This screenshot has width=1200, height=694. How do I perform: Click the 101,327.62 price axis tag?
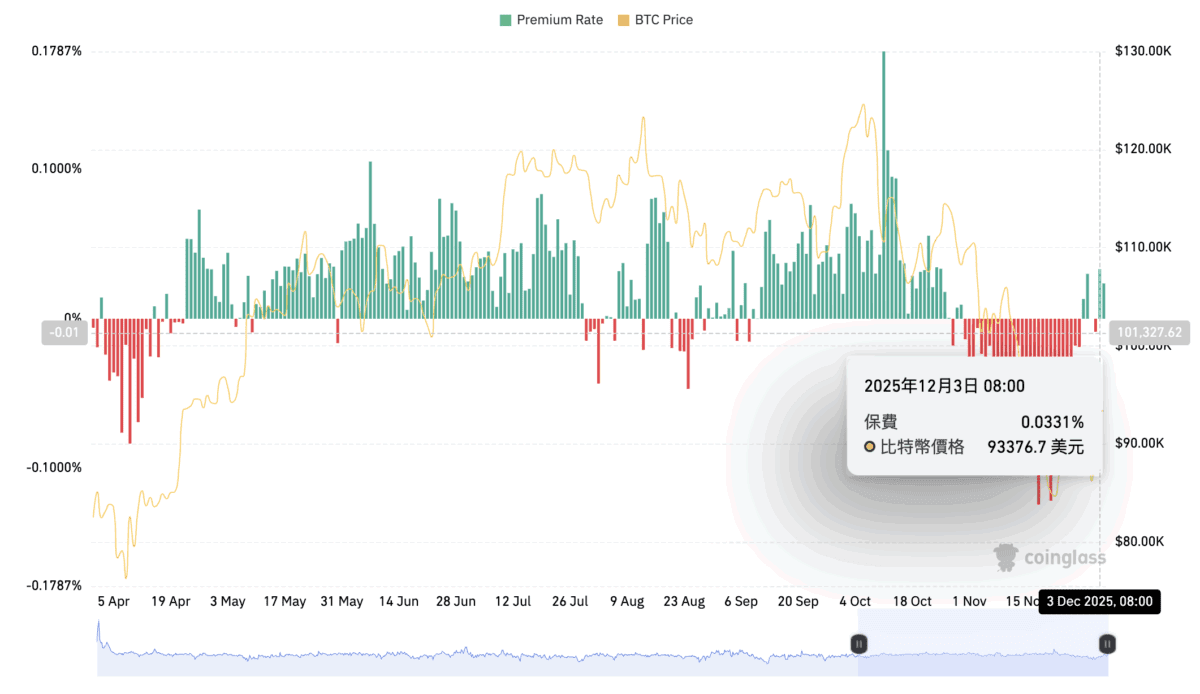point(1150,333)
